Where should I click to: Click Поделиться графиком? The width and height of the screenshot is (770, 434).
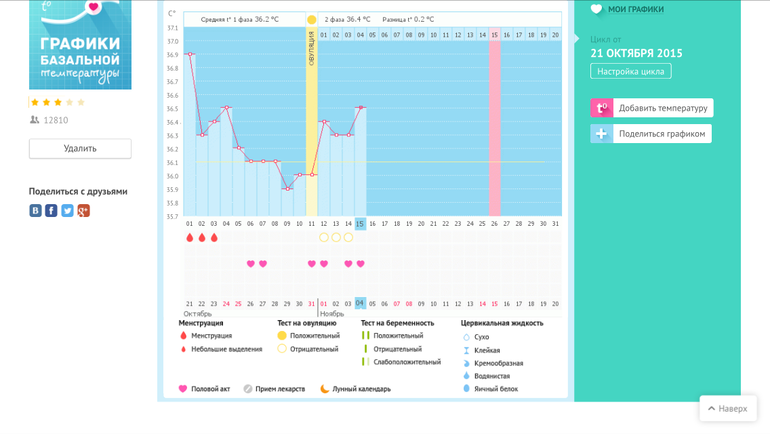(x=661, y=133)
